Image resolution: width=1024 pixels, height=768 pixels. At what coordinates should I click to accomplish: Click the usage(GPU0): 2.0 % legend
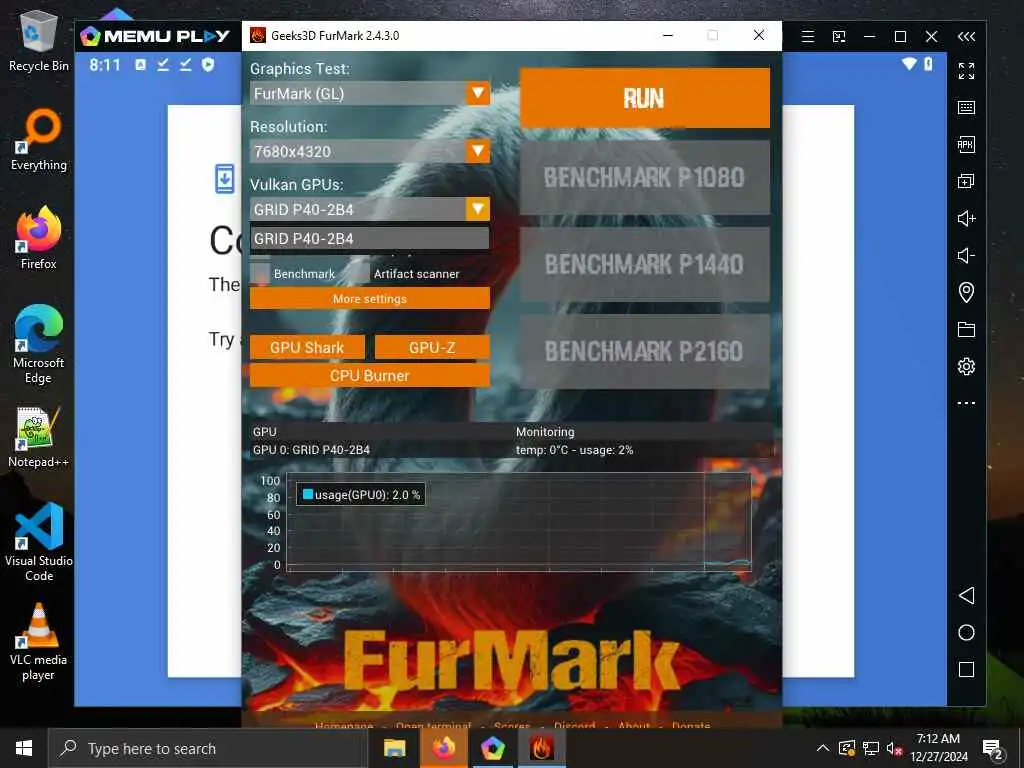360,495
